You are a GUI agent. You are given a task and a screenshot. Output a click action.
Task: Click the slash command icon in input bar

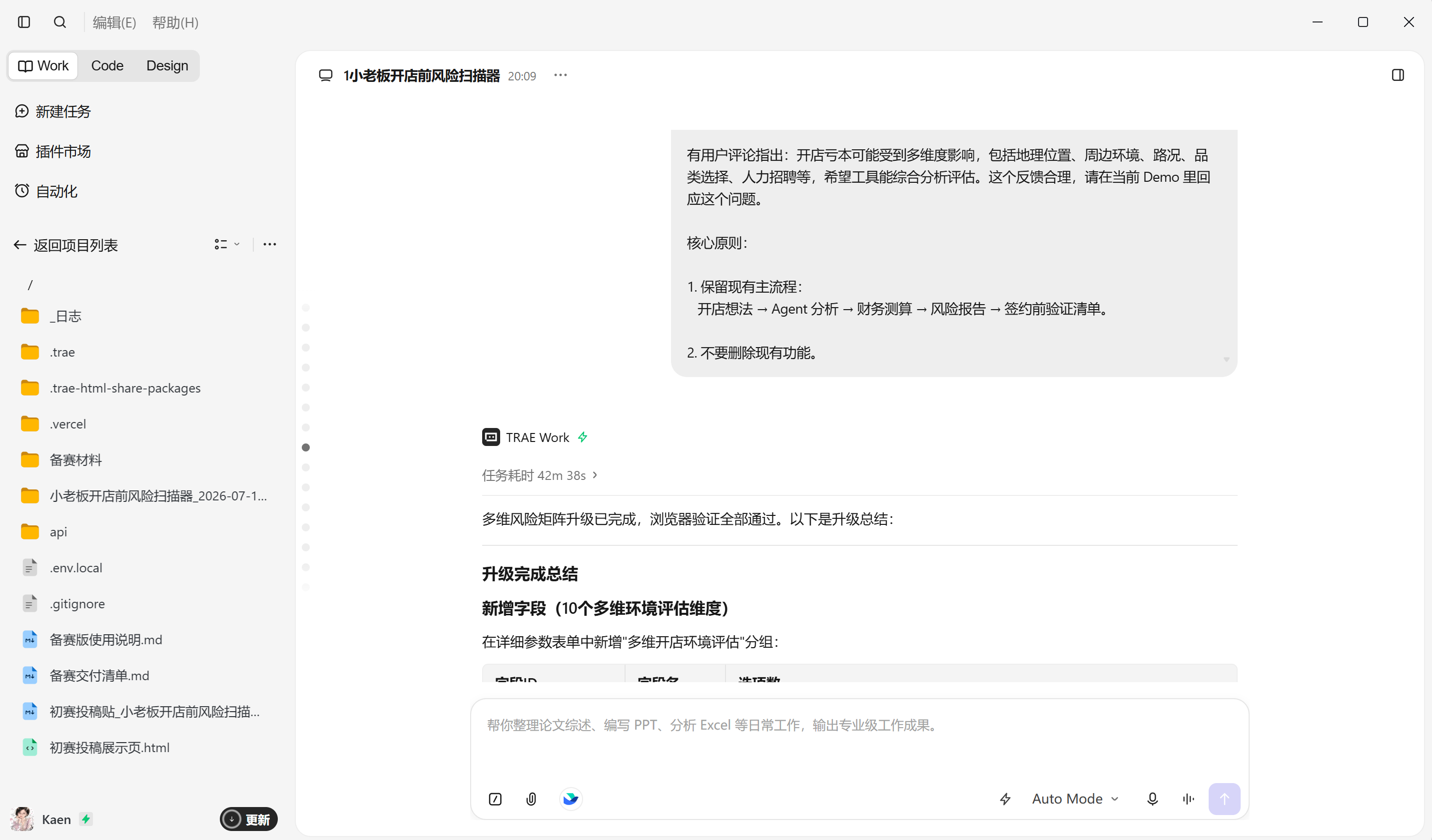pyautogui.click(x=495, y=799)
